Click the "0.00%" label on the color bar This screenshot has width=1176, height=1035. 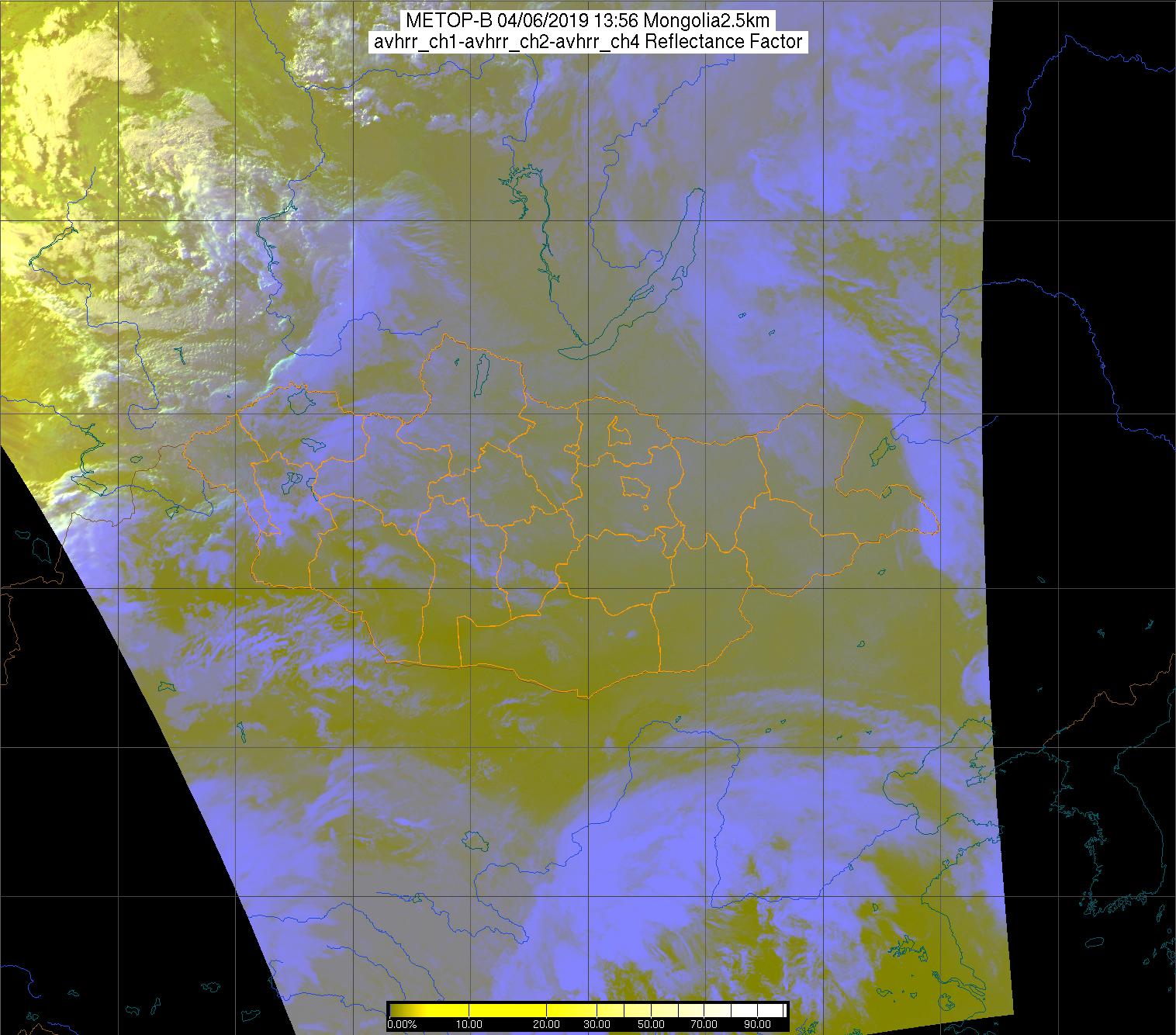point(402,1024)
